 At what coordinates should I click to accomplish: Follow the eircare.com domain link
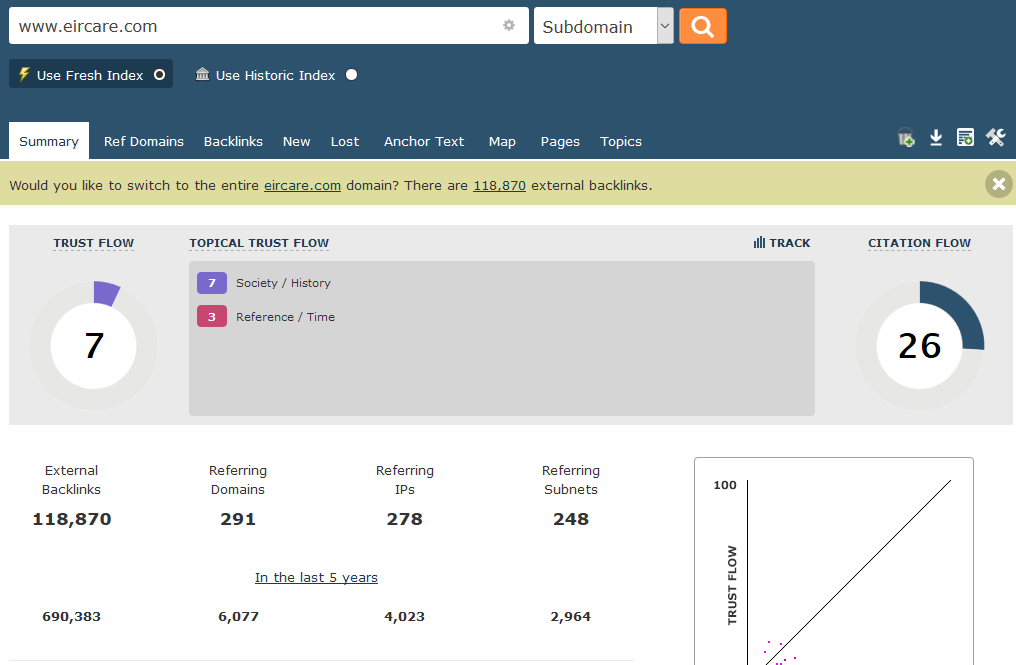[302, 186]
